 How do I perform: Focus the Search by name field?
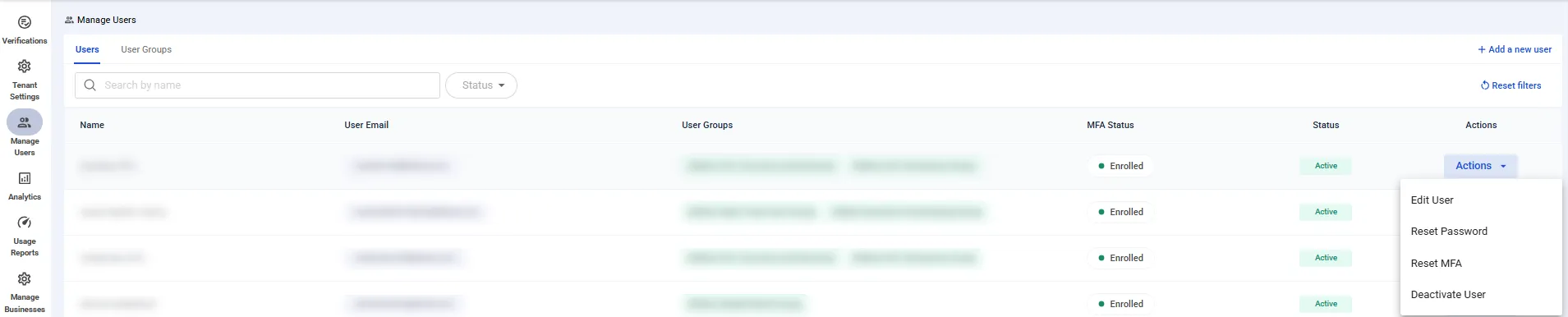[257, 85]
